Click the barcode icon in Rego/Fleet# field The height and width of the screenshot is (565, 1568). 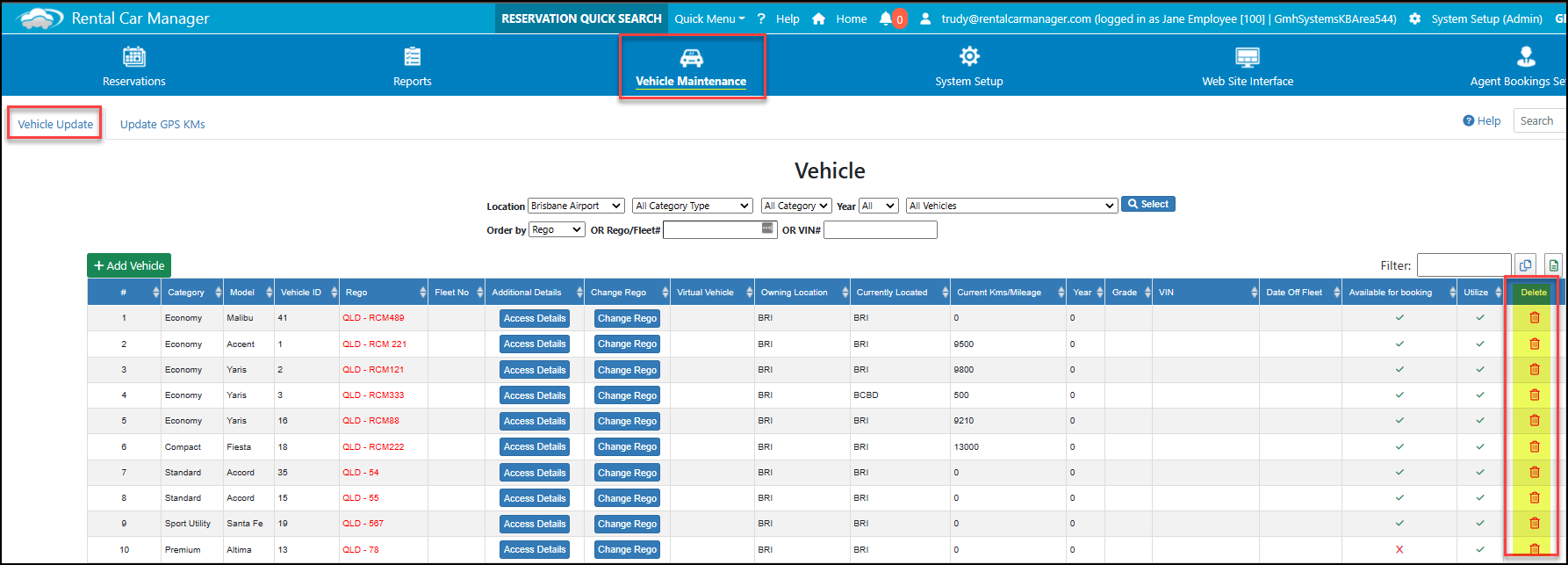768,228
